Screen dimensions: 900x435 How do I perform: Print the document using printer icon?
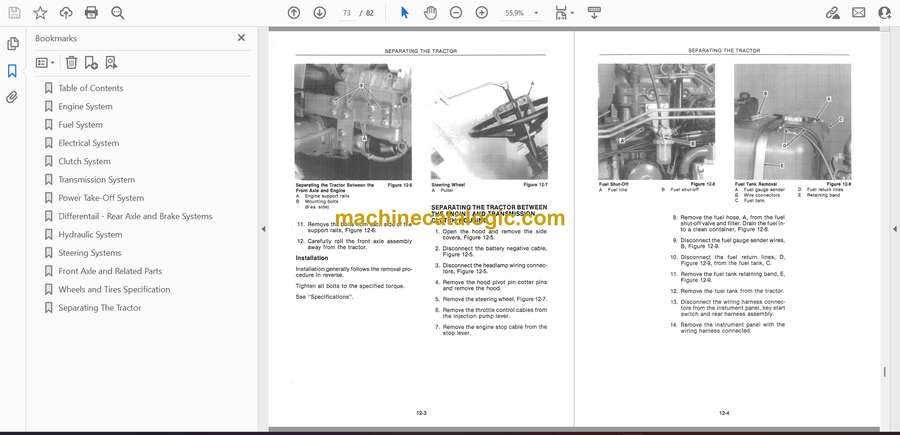pyautogui.click(x=92, y=13)
